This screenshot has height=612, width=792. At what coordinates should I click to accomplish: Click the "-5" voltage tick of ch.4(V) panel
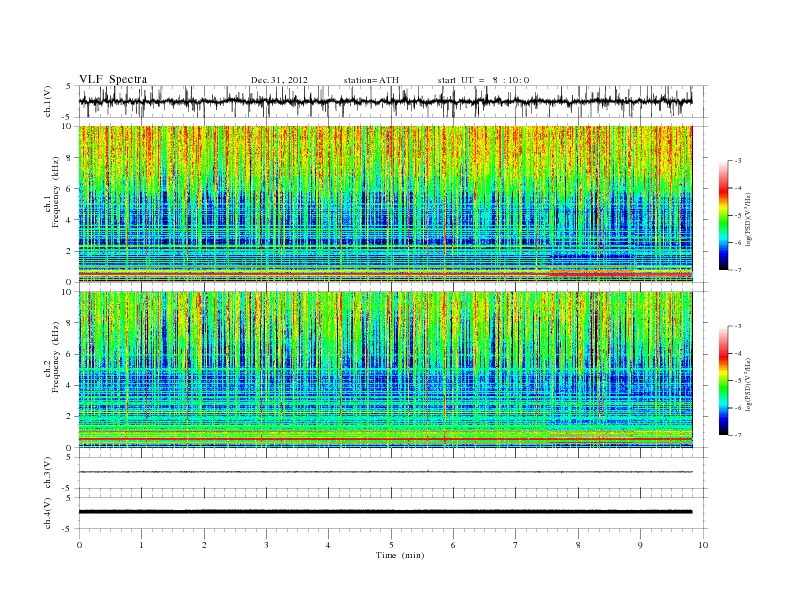(68, 529)
